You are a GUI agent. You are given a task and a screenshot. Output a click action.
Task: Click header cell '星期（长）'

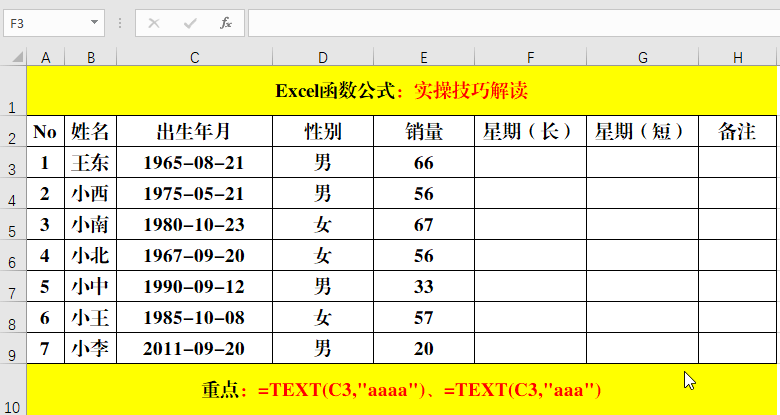[x=530, y=131]
